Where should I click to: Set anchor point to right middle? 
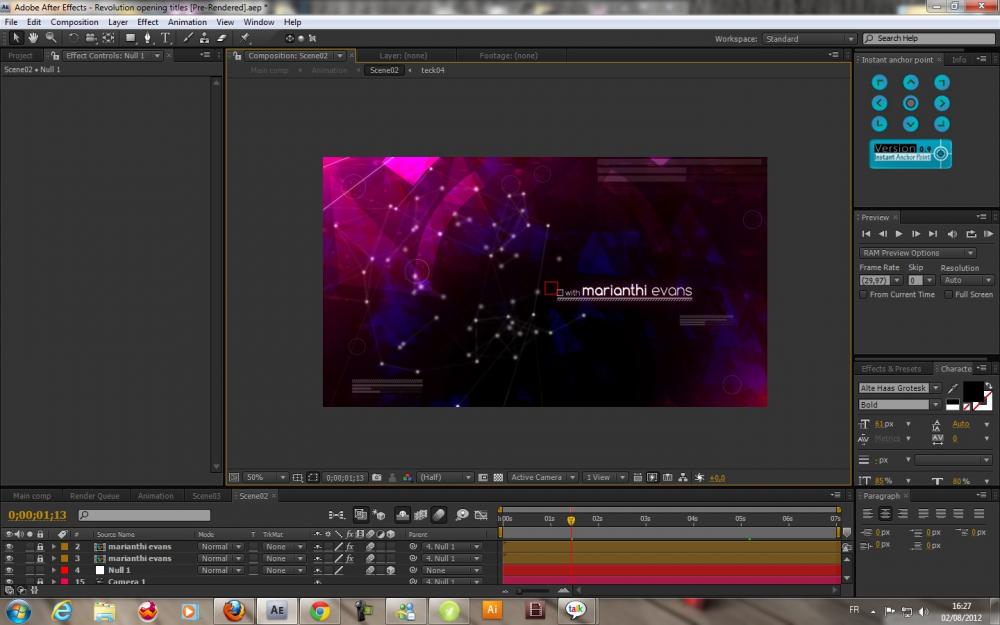pyautogui.click(x=941, y=103)
